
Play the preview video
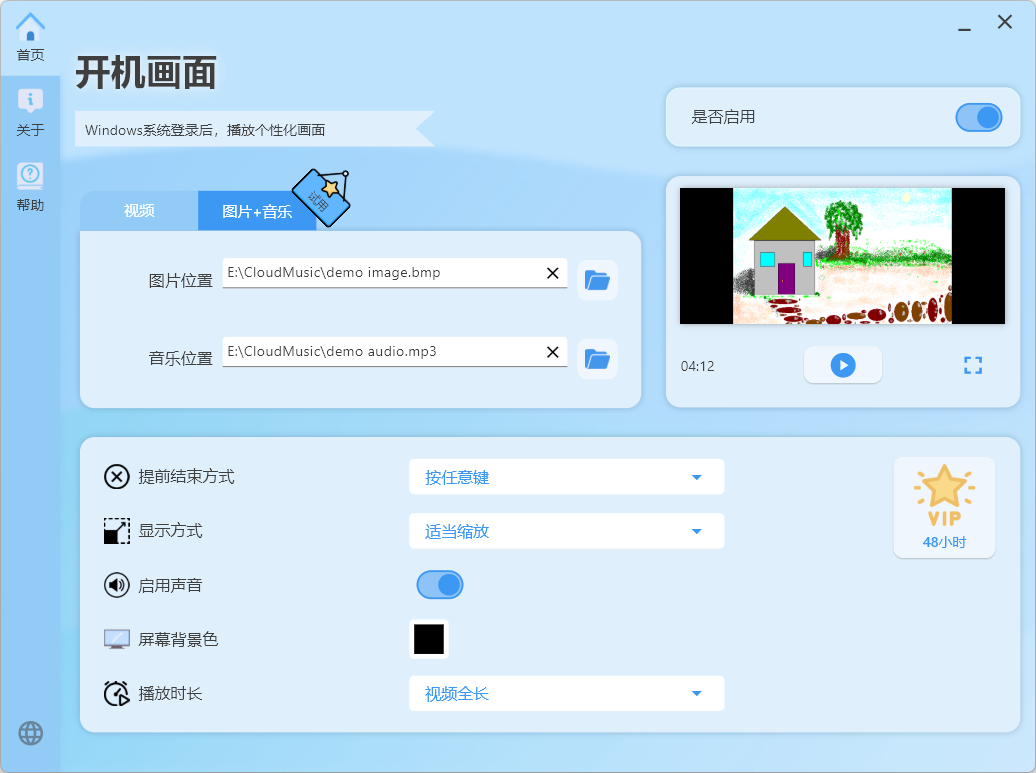tap(843, 366)
